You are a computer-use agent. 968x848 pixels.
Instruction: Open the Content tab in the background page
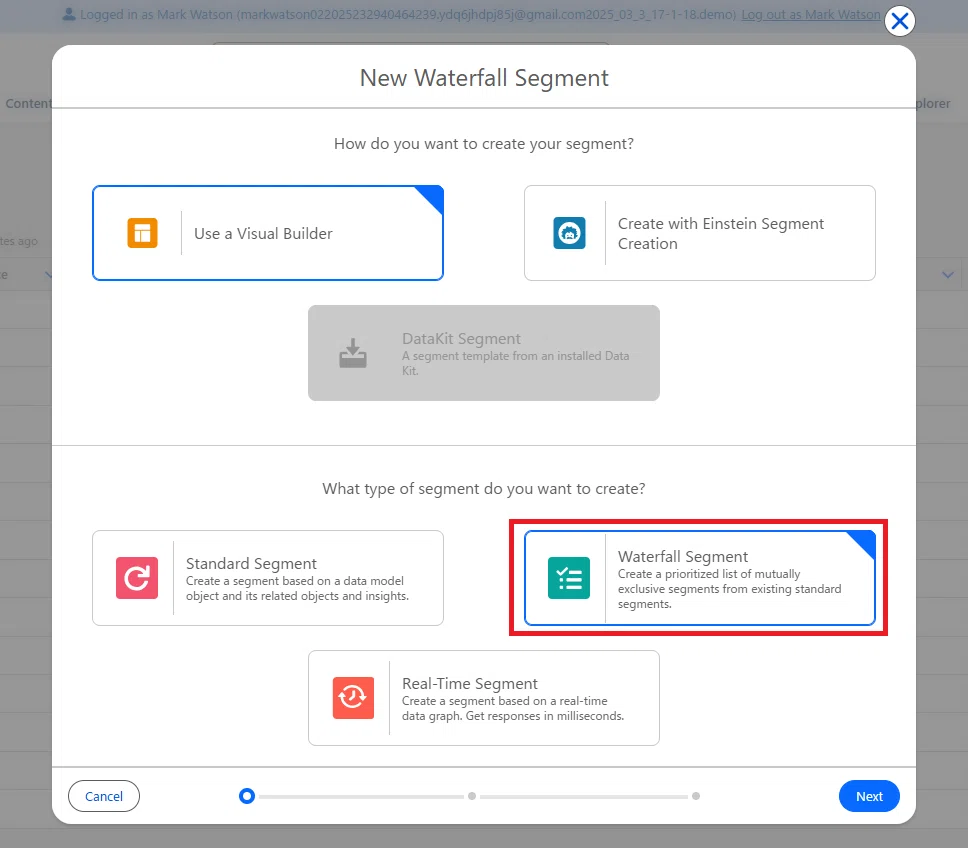[x=28, y=104]
